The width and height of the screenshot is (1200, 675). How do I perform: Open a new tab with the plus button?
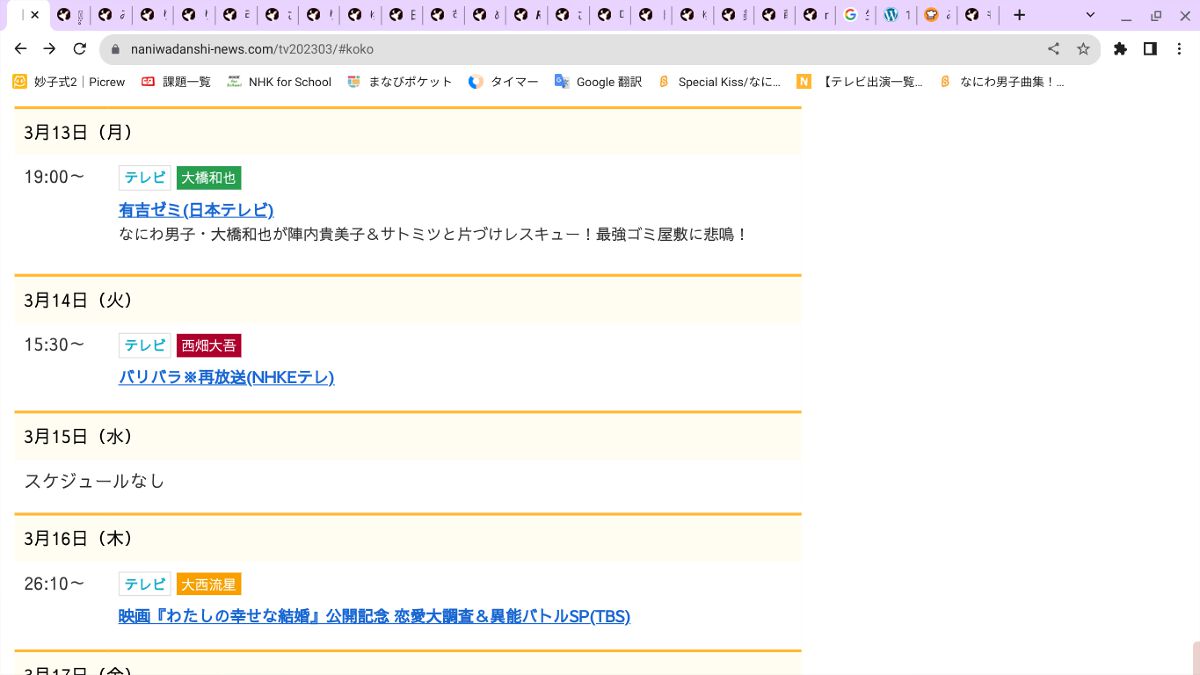(x=1019, y=15)
